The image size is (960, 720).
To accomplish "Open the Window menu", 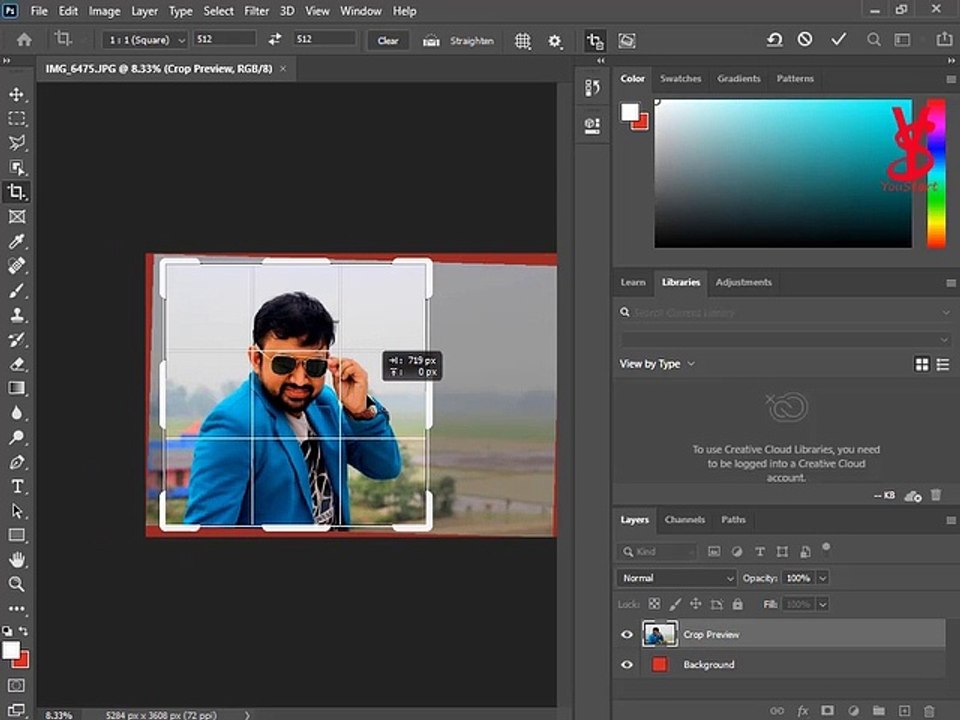I will pyautogui.click(x=361, y=11).
